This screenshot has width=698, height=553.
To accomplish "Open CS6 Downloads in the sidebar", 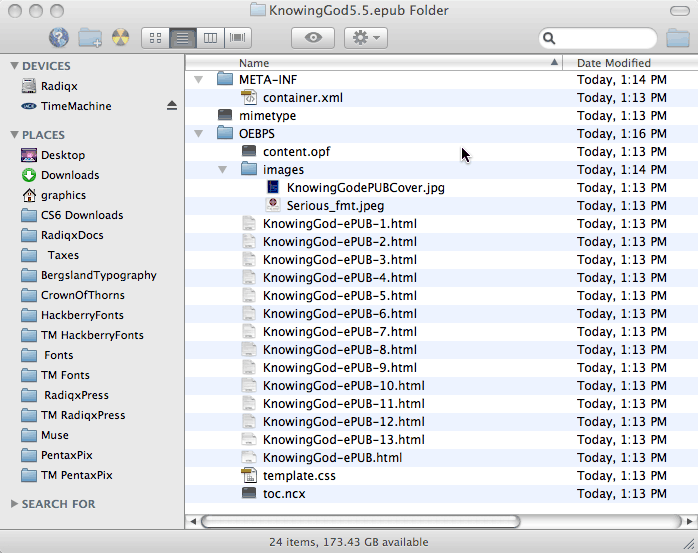I will coord(72,215).
